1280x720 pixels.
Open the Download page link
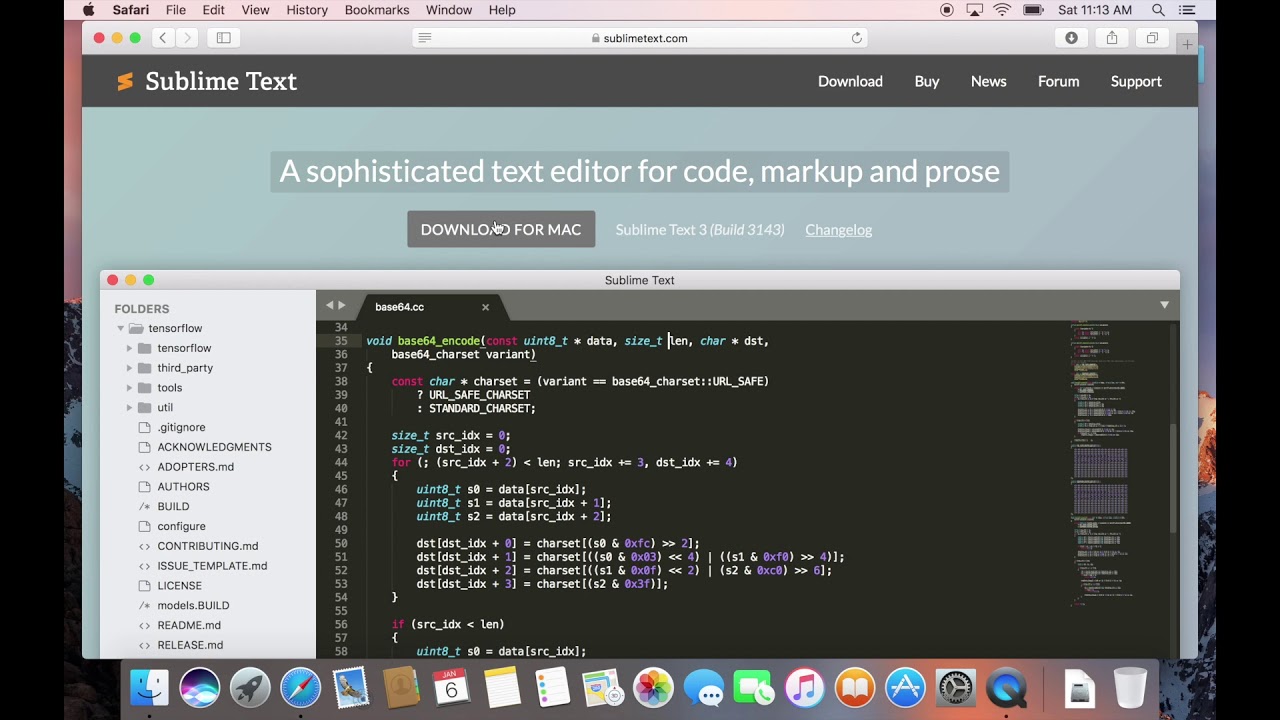coord(850,81)
